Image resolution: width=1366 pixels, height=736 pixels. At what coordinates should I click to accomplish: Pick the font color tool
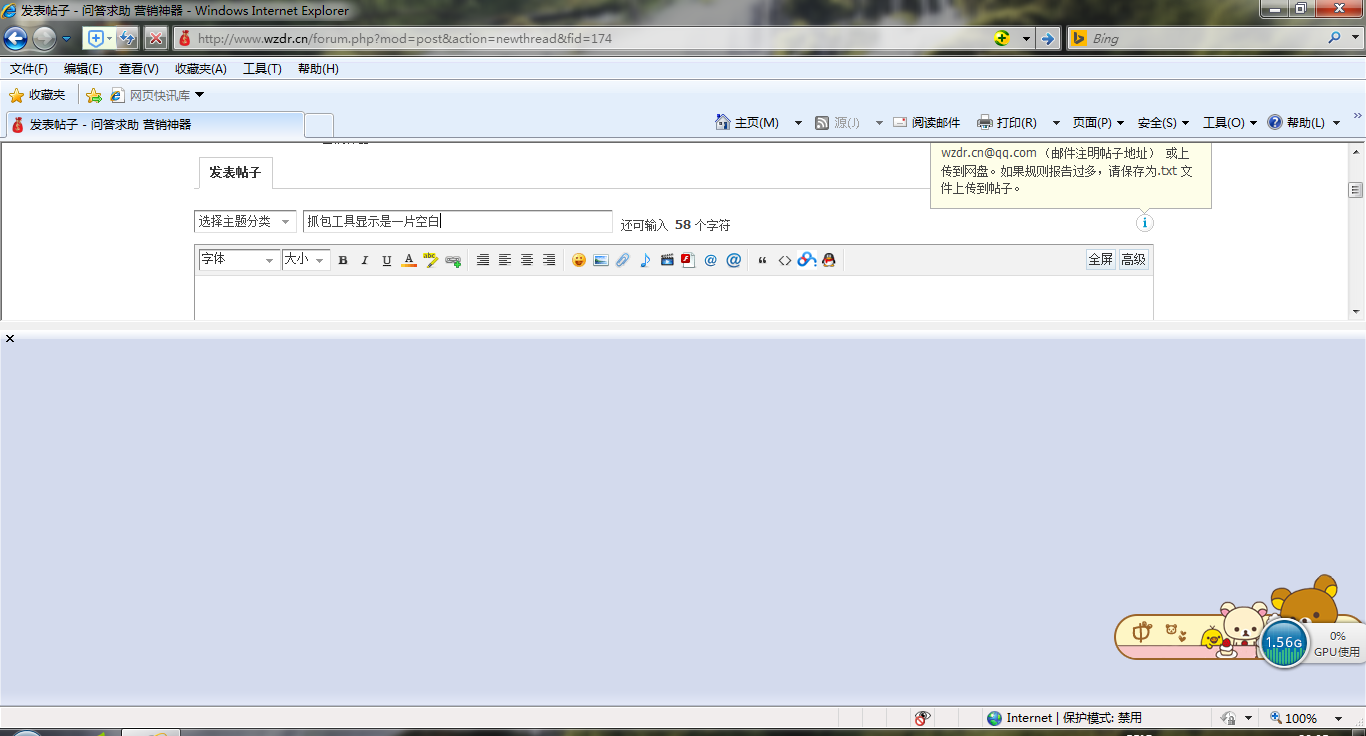(x=409, y=260)
